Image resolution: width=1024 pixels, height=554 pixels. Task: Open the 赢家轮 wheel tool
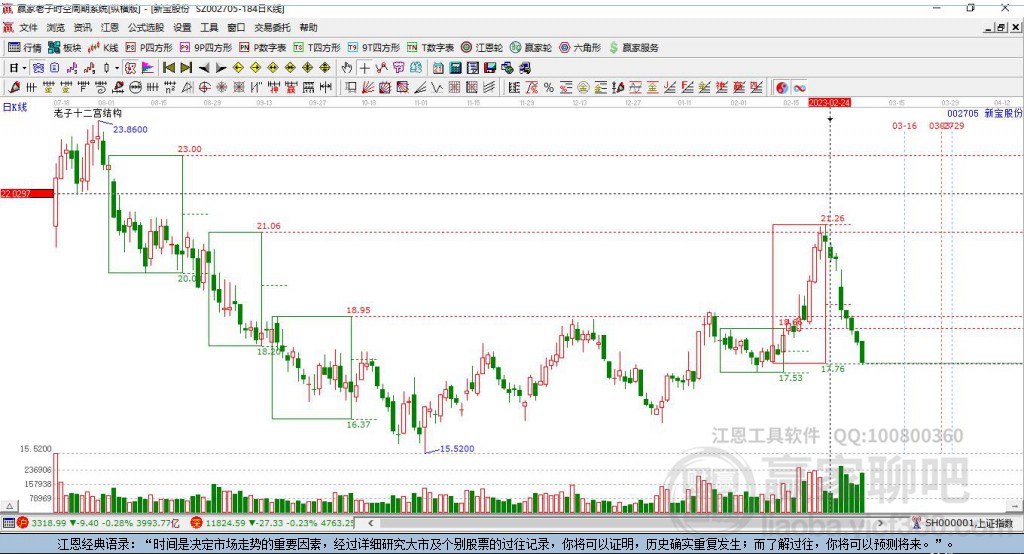coord(531,48)
